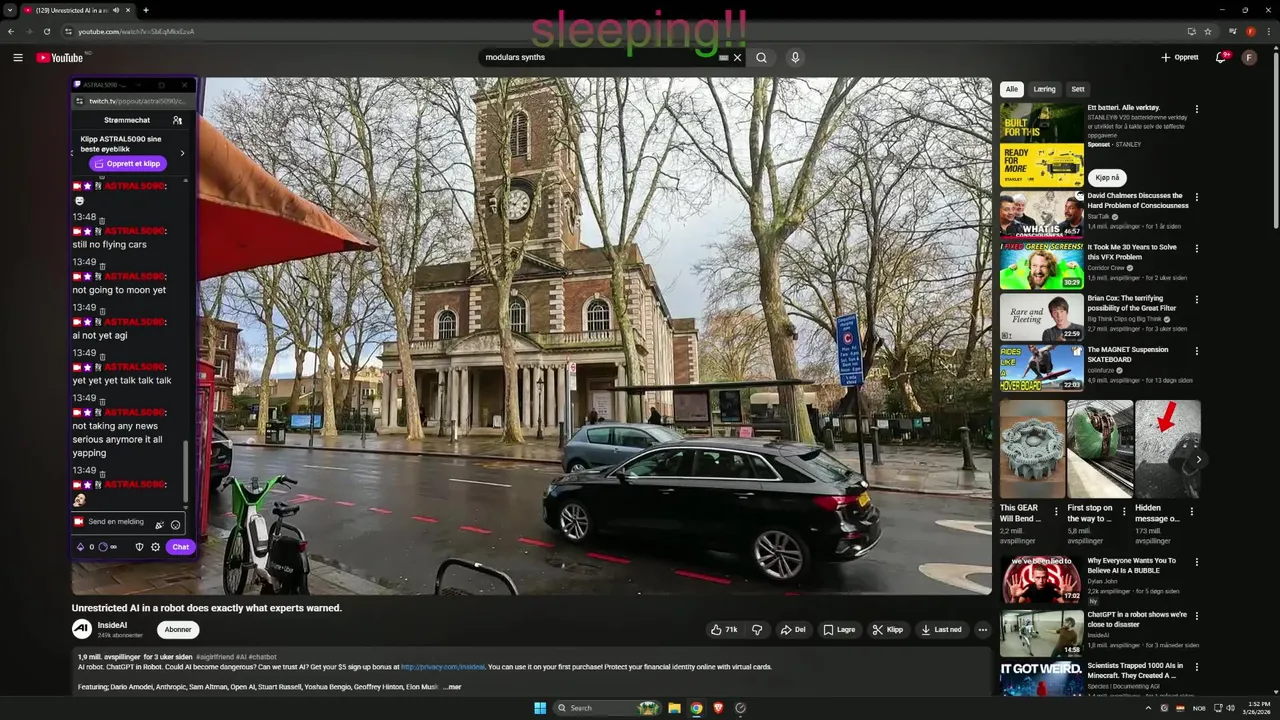Open the InsideAI channel name
This screenshot has width=1280, height=720.
tap(112, 625)
